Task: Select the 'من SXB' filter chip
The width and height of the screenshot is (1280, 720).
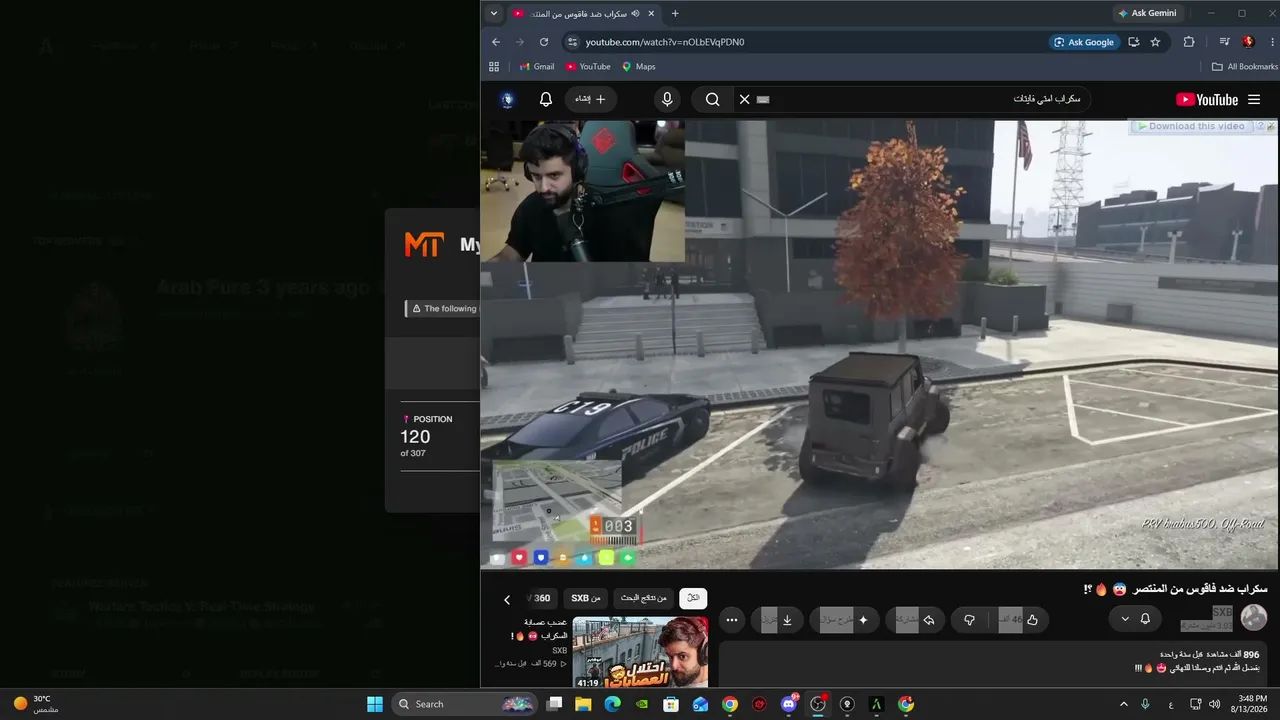Action: 586,598
